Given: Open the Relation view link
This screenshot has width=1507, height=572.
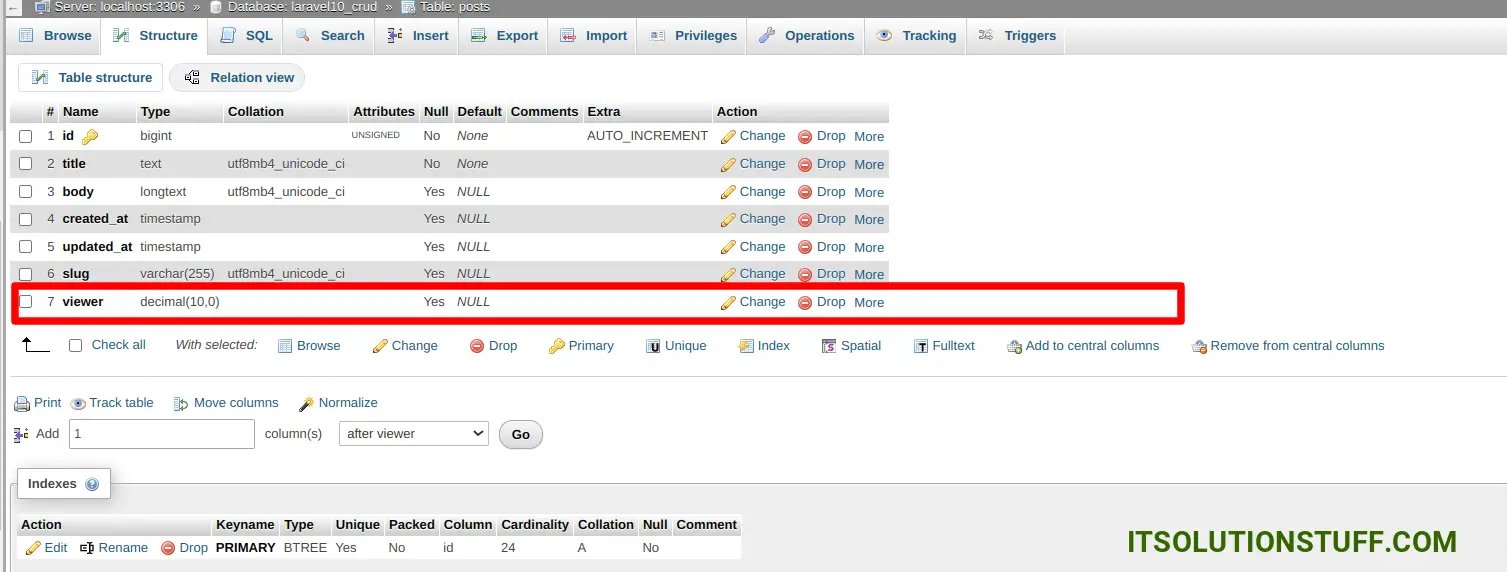Looking at the screenshot, I should click(238, 78).
